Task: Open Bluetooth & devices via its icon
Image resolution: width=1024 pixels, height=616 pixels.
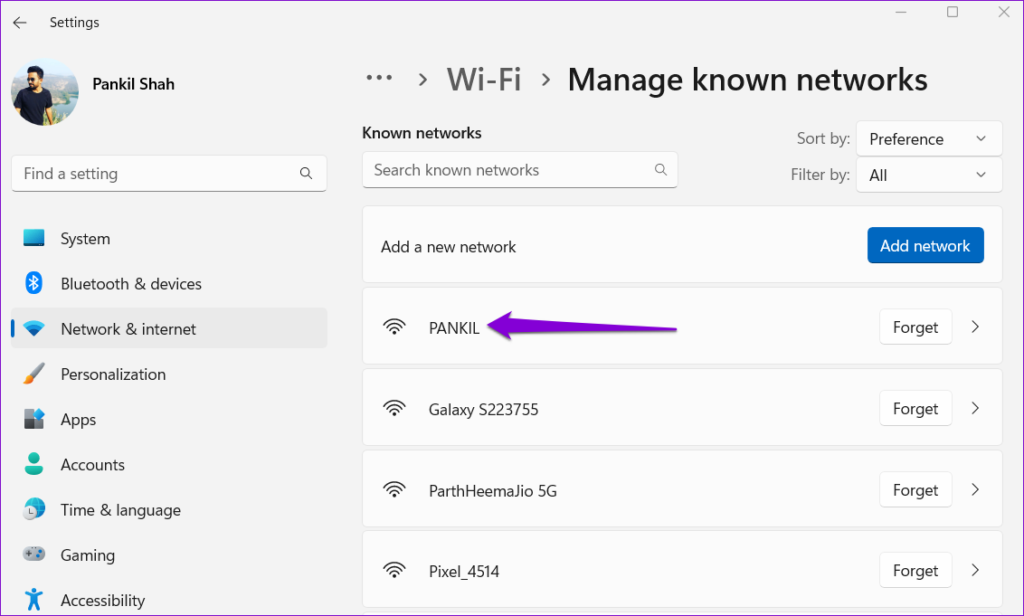Action: click(x=34, y=283)
